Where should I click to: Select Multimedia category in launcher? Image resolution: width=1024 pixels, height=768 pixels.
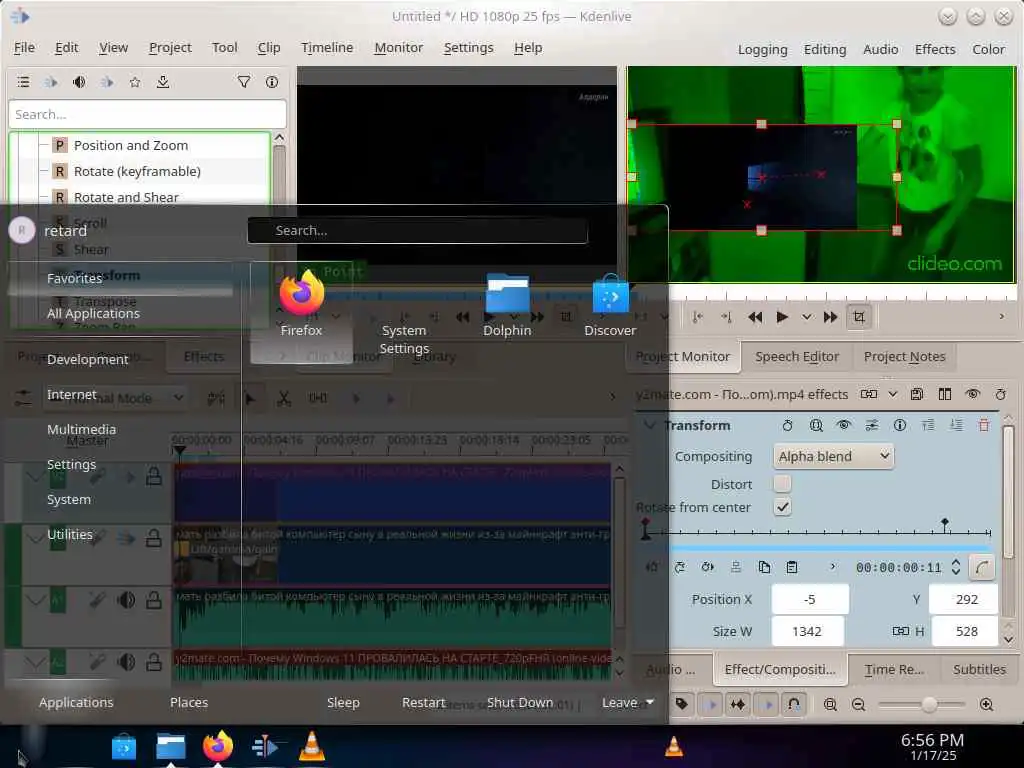pyautogui.click(x=82, y=429)
